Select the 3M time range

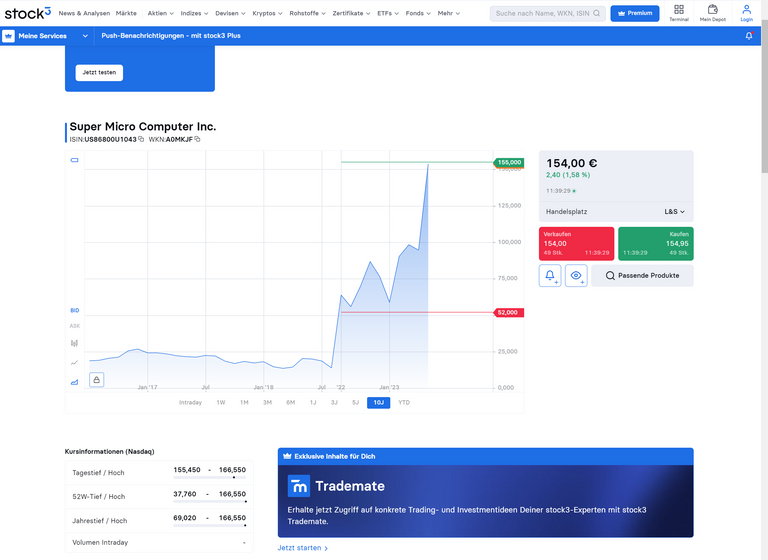(267, 403)
